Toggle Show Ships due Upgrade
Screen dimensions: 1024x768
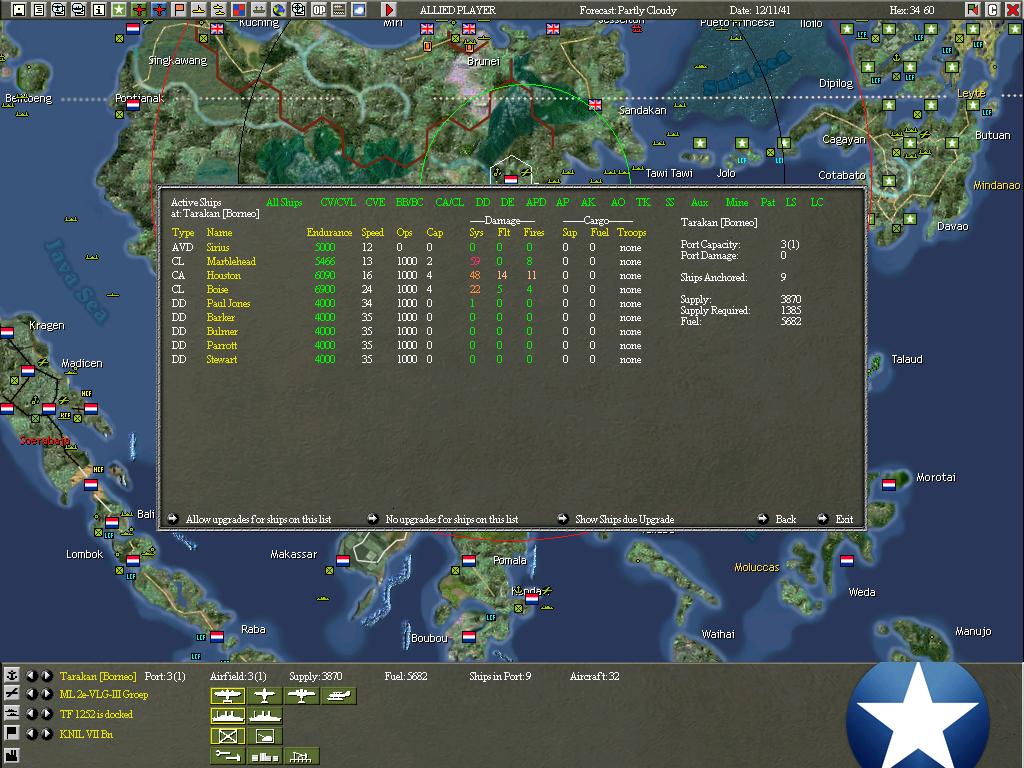(x=624, y=519)
